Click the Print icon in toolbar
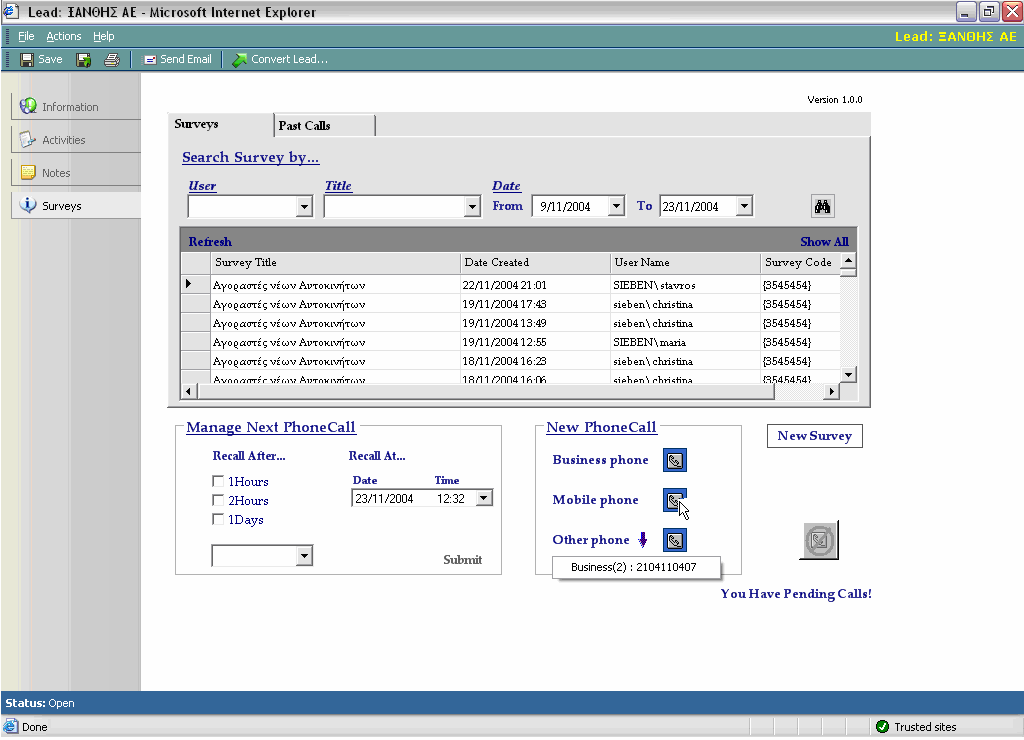The width and height of the screenshot is (1024, 740). [x=112, y=60]
